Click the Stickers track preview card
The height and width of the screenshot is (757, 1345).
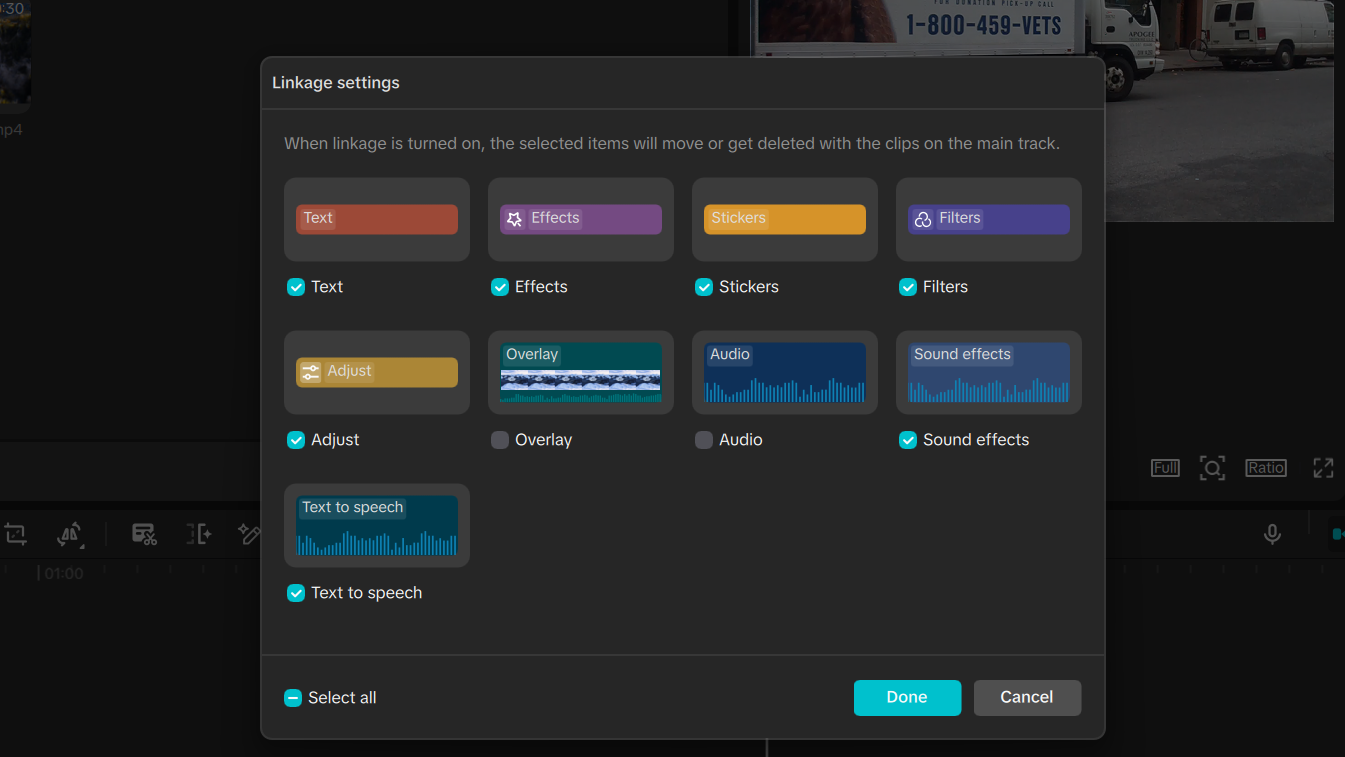pyautogui.click(x=785, y=220)
